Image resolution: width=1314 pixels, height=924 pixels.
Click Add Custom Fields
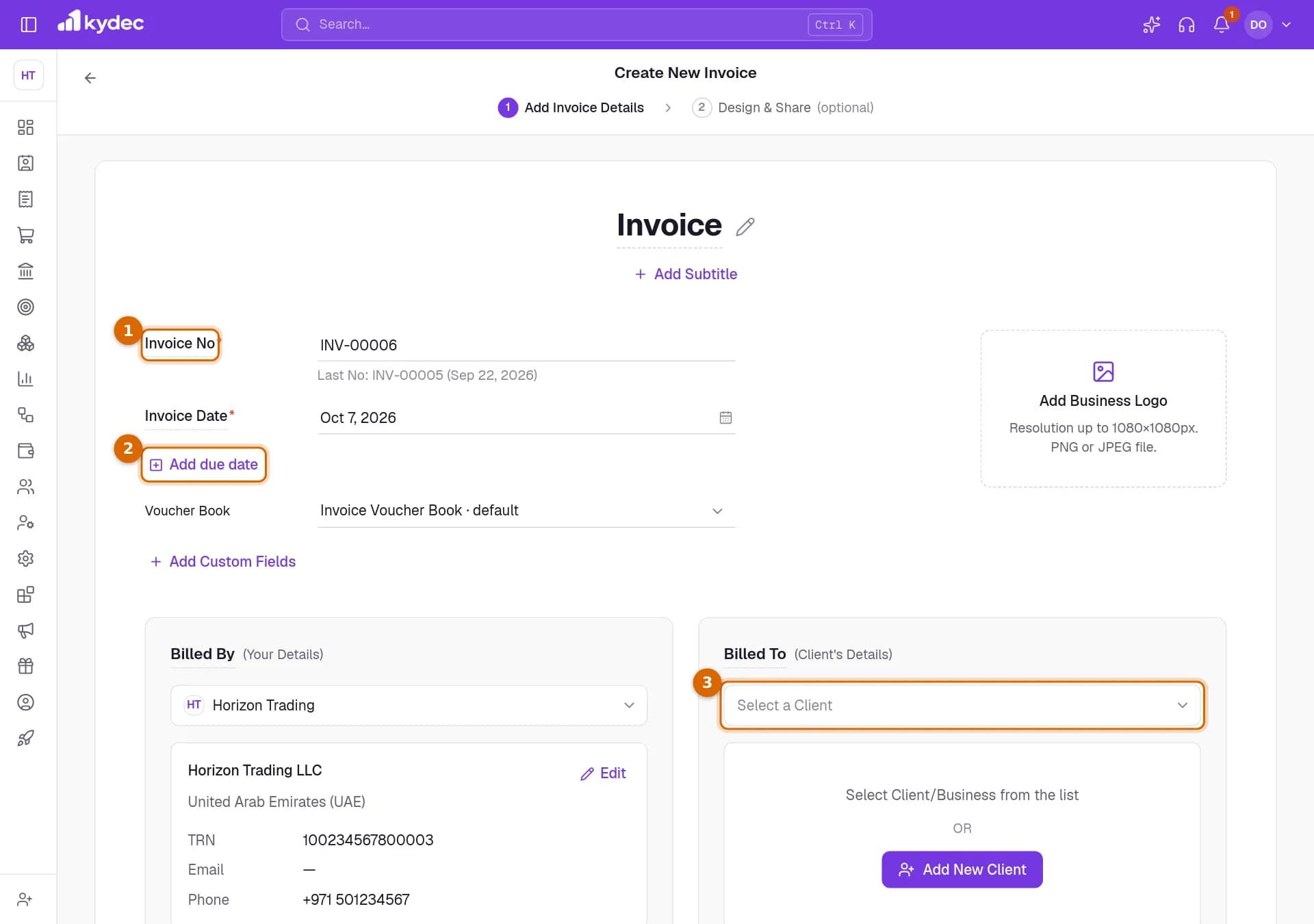click(222, 561)
